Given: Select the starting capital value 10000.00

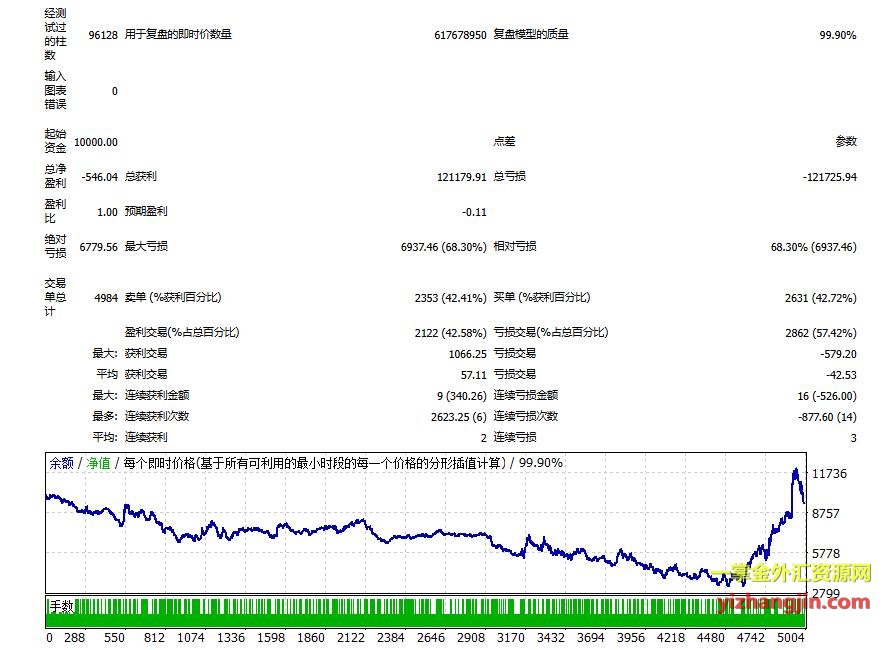Looking at the screenshot, I should [96, 142].
